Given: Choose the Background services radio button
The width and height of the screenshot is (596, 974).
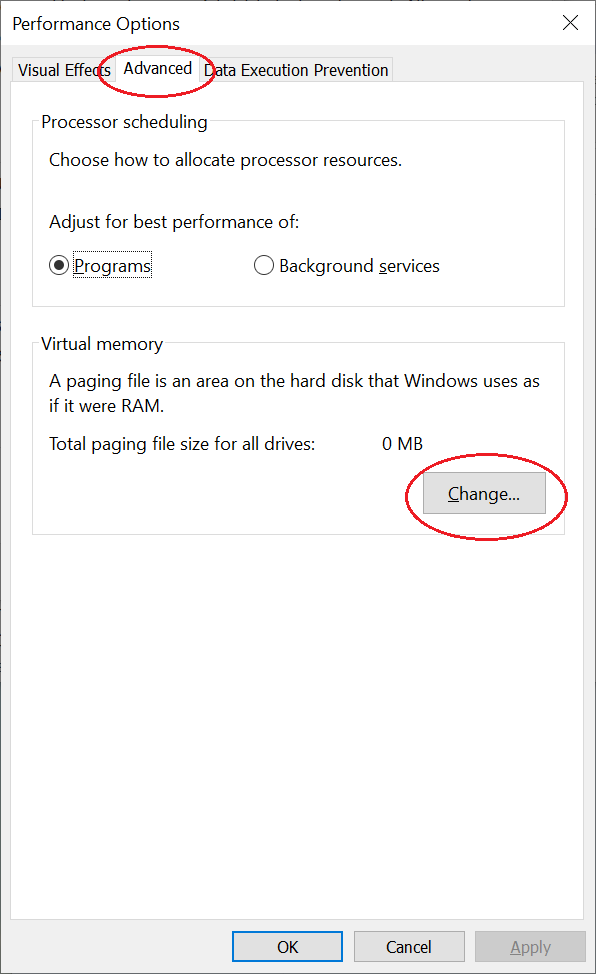Looking at the screenshot, I should point(264,266).
